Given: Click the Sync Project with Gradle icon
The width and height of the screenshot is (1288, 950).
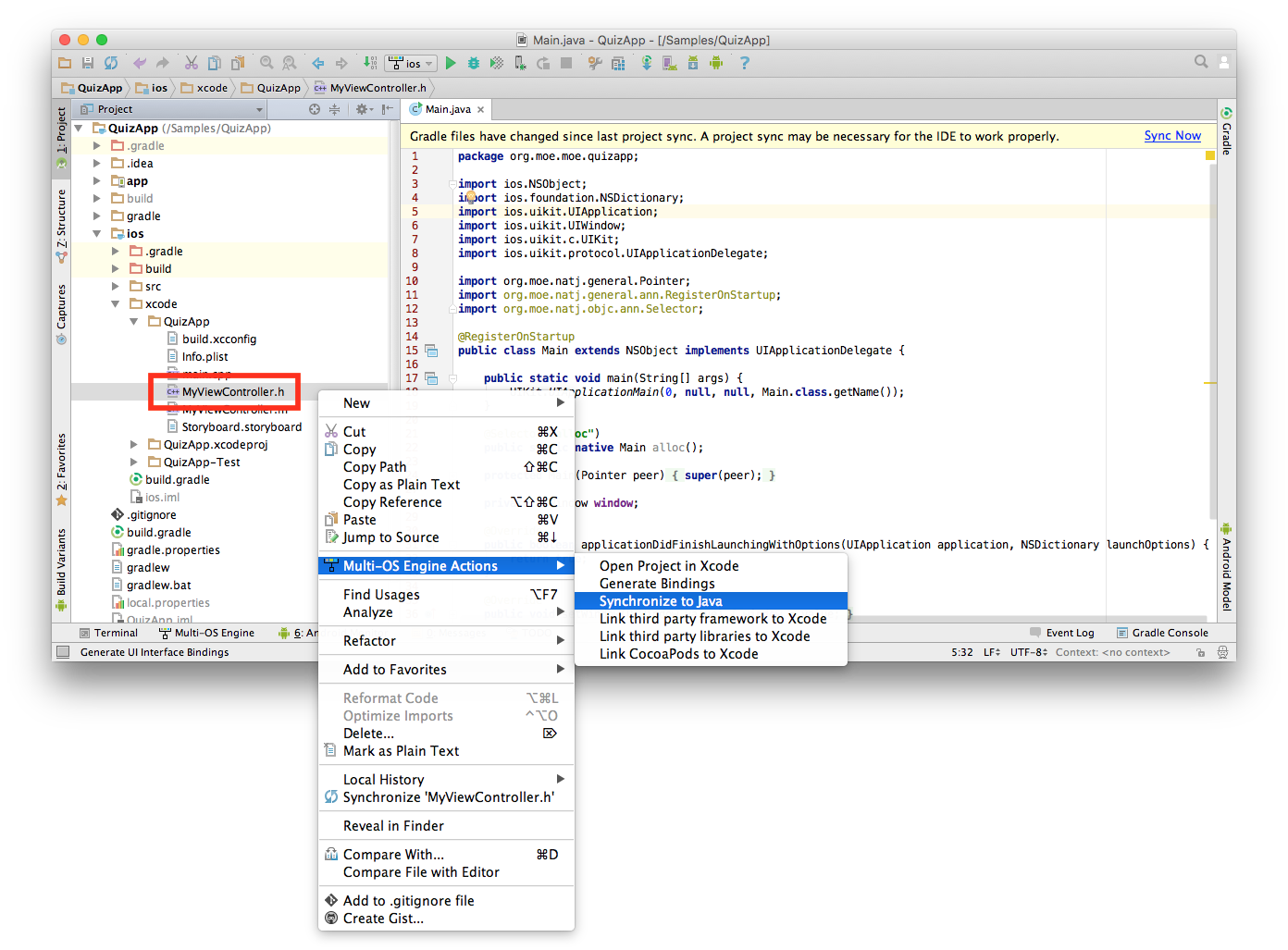Looking at the screenshot, I should pos(647,63).
